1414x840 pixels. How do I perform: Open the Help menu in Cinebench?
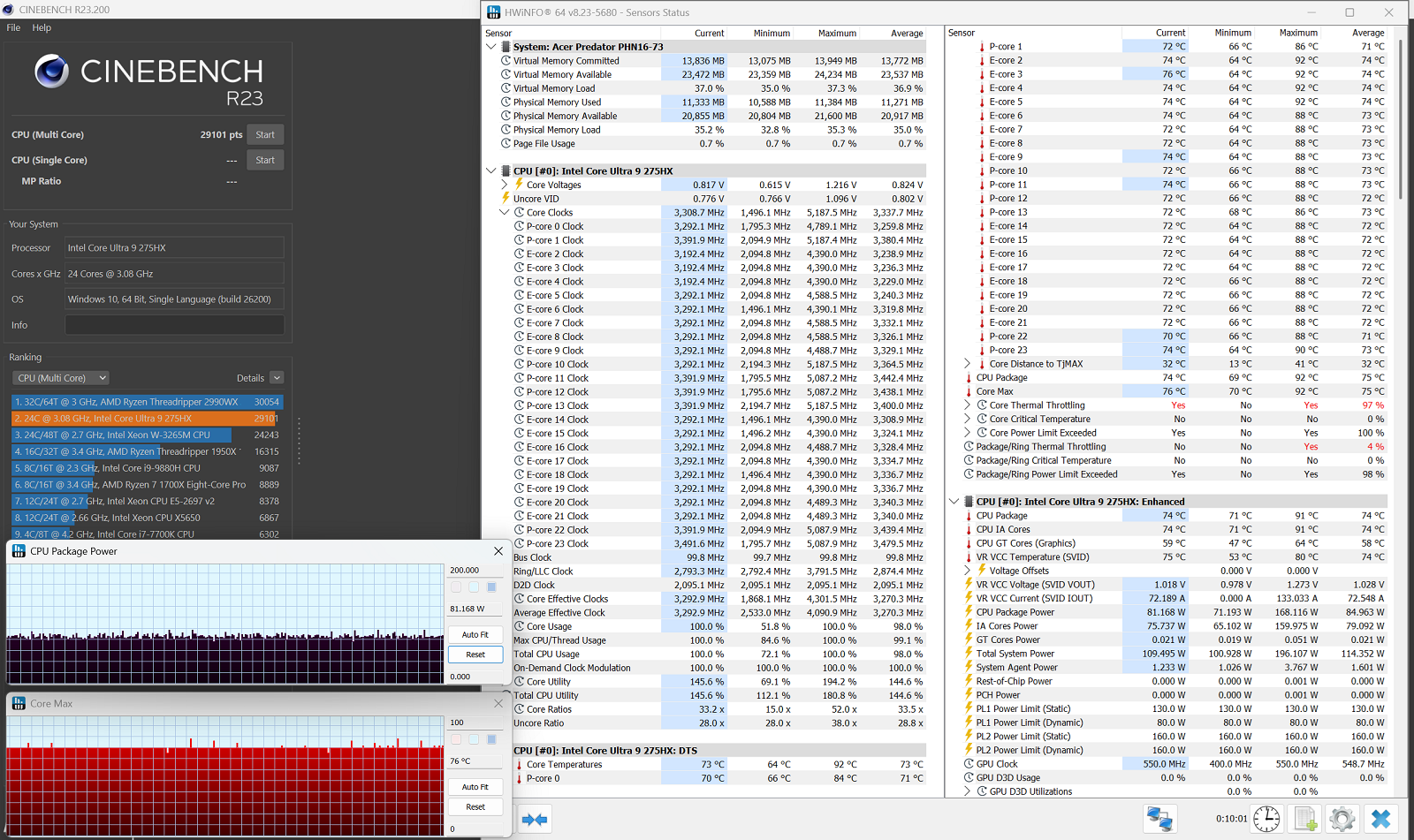point(42,27)
